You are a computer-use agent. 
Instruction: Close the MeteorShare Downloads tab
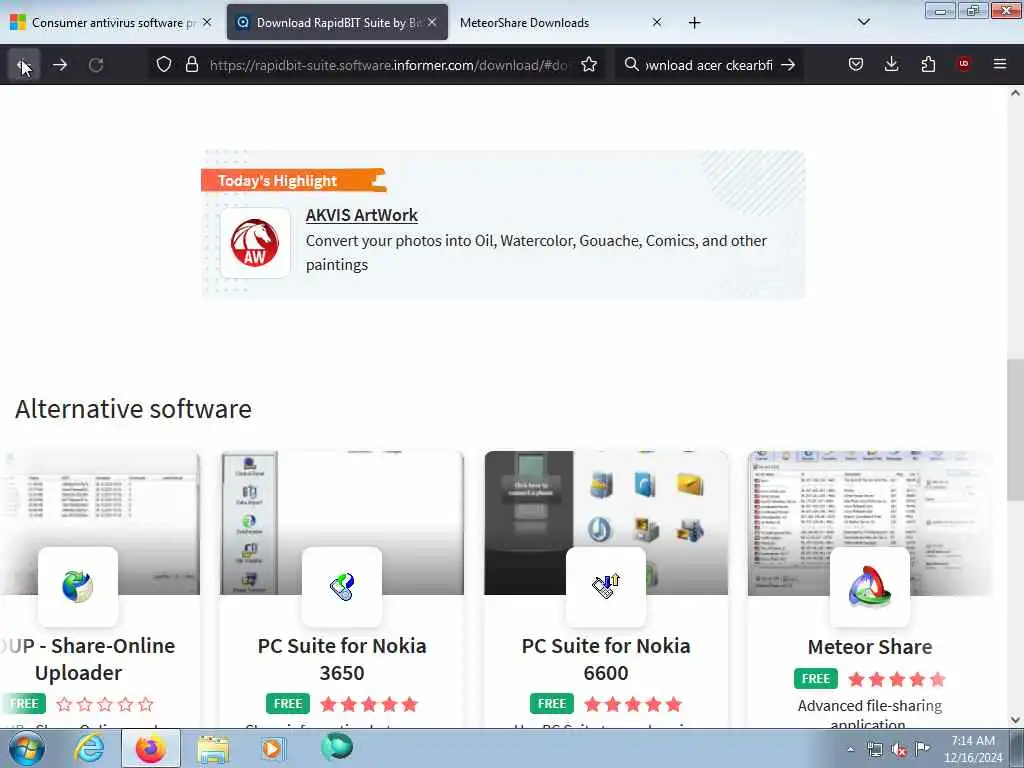coord(657,22)
